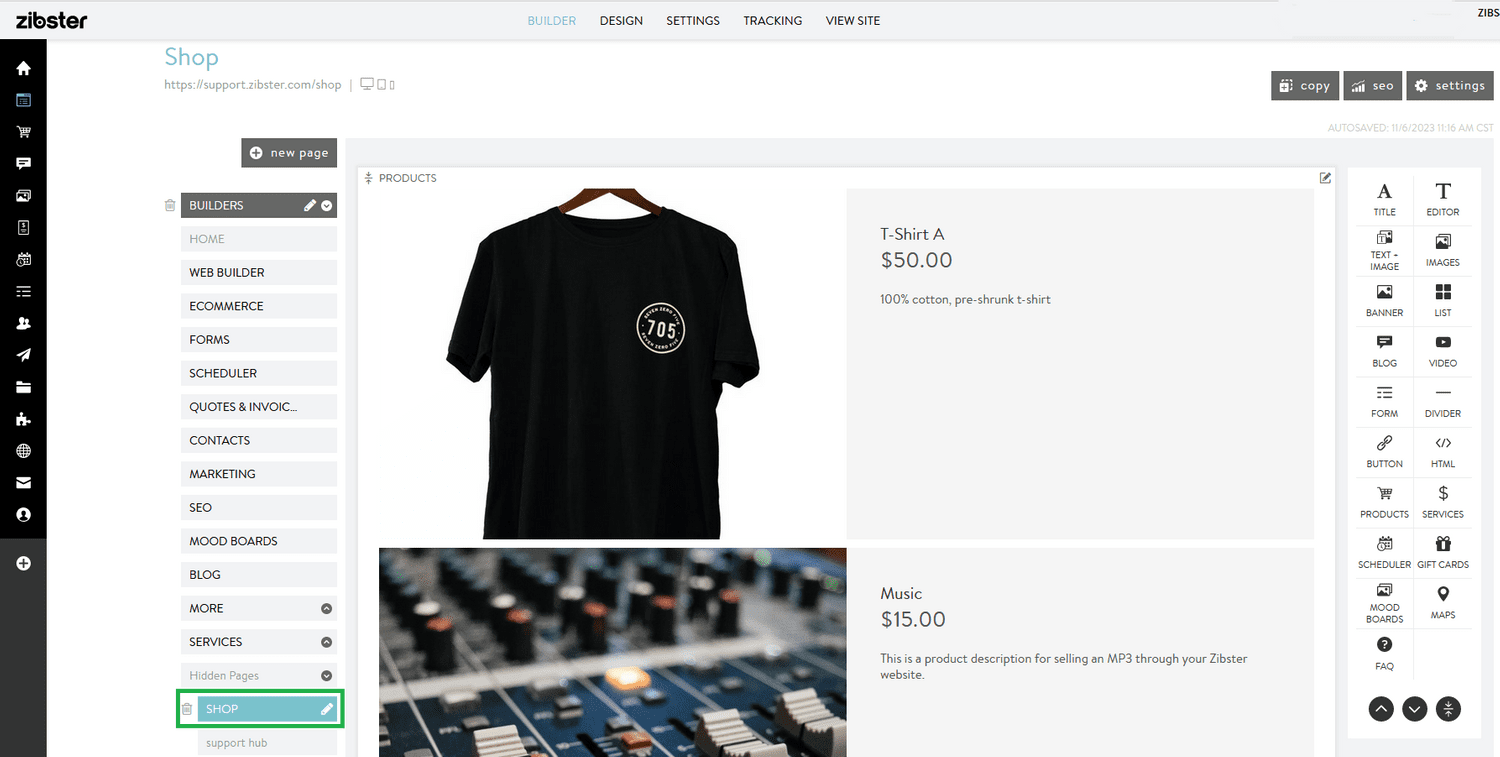This screenshot has width=1500, height=757.
Task: Open the puzzle piece icon in the left sidebar
Action: pyautogui.click(x=23, y=419)
